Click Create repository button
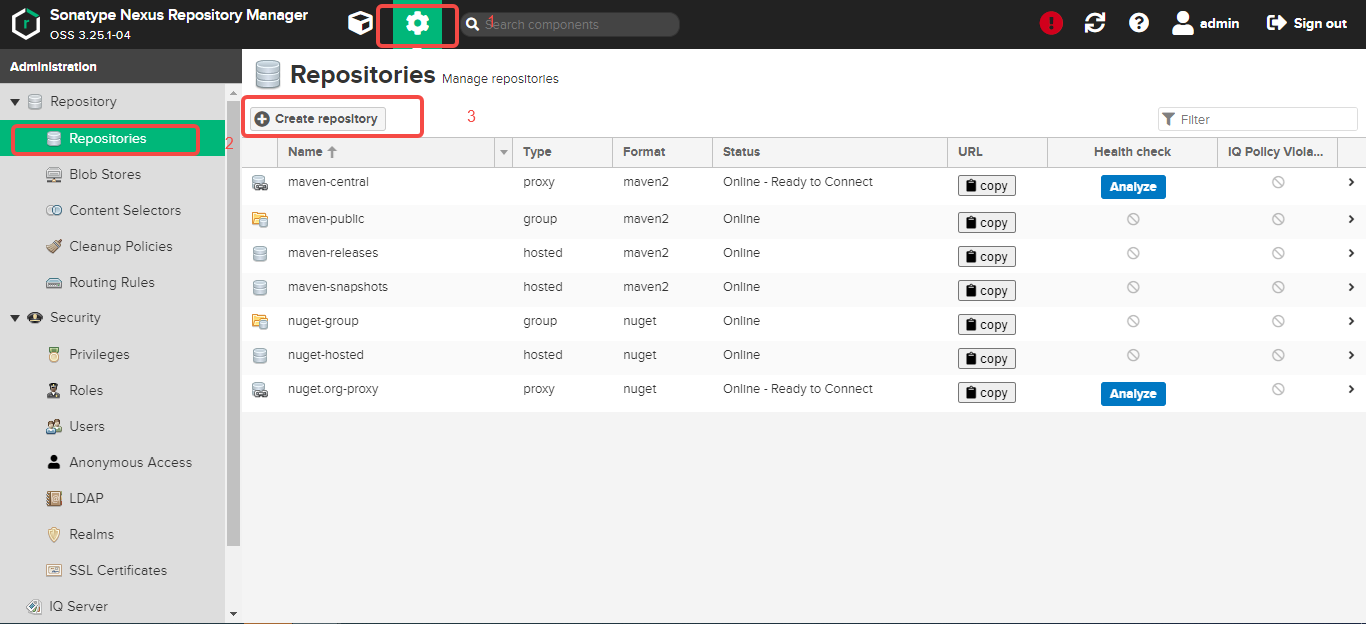 click(317, 118)
